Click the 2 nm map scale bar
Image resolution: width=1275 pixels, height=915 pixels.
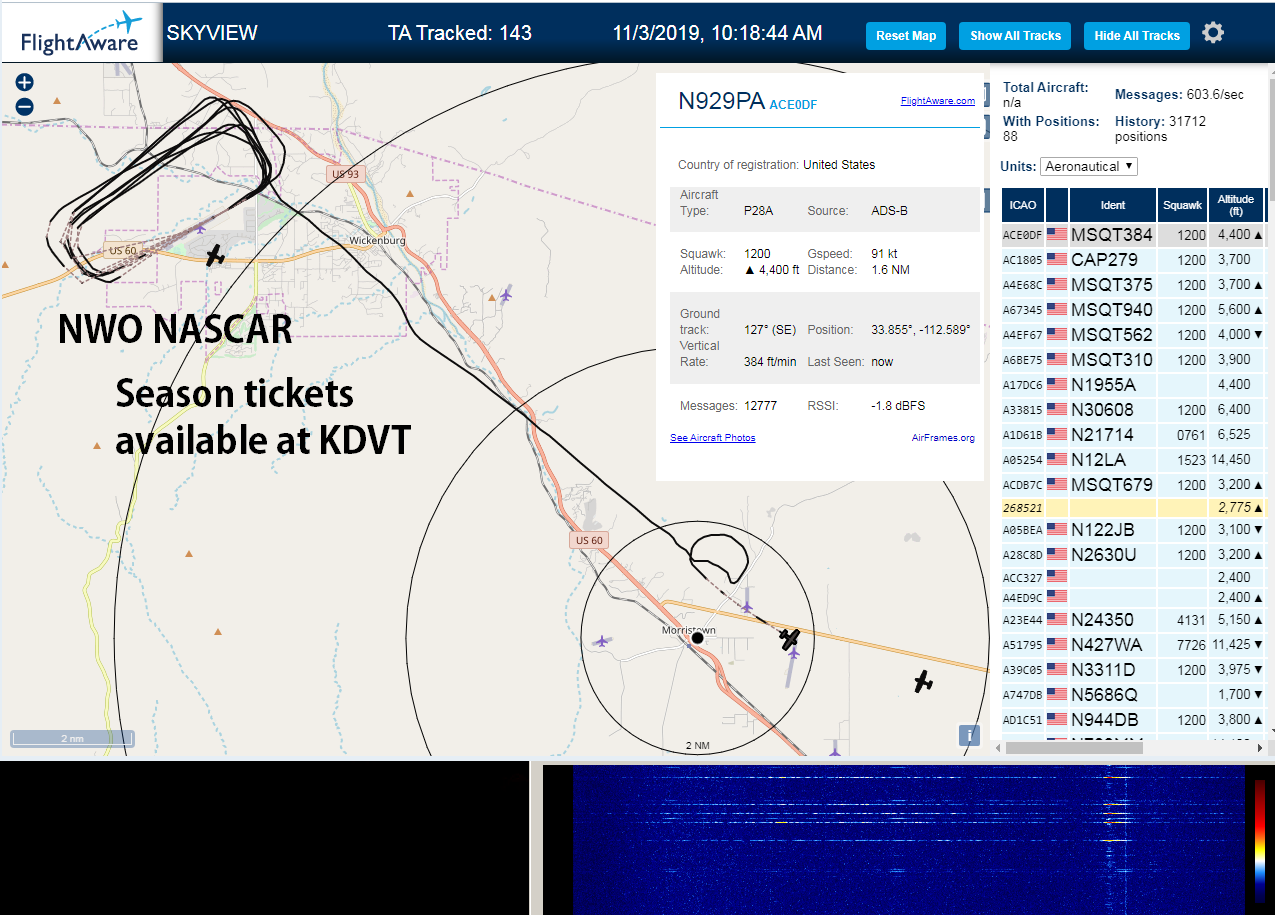(x=71, y=739)
